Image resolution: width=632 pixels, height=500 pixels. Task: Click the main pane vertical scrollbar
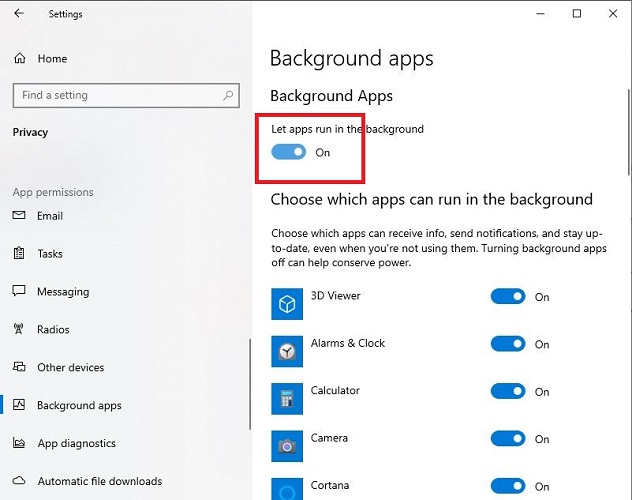click(629, 132)
